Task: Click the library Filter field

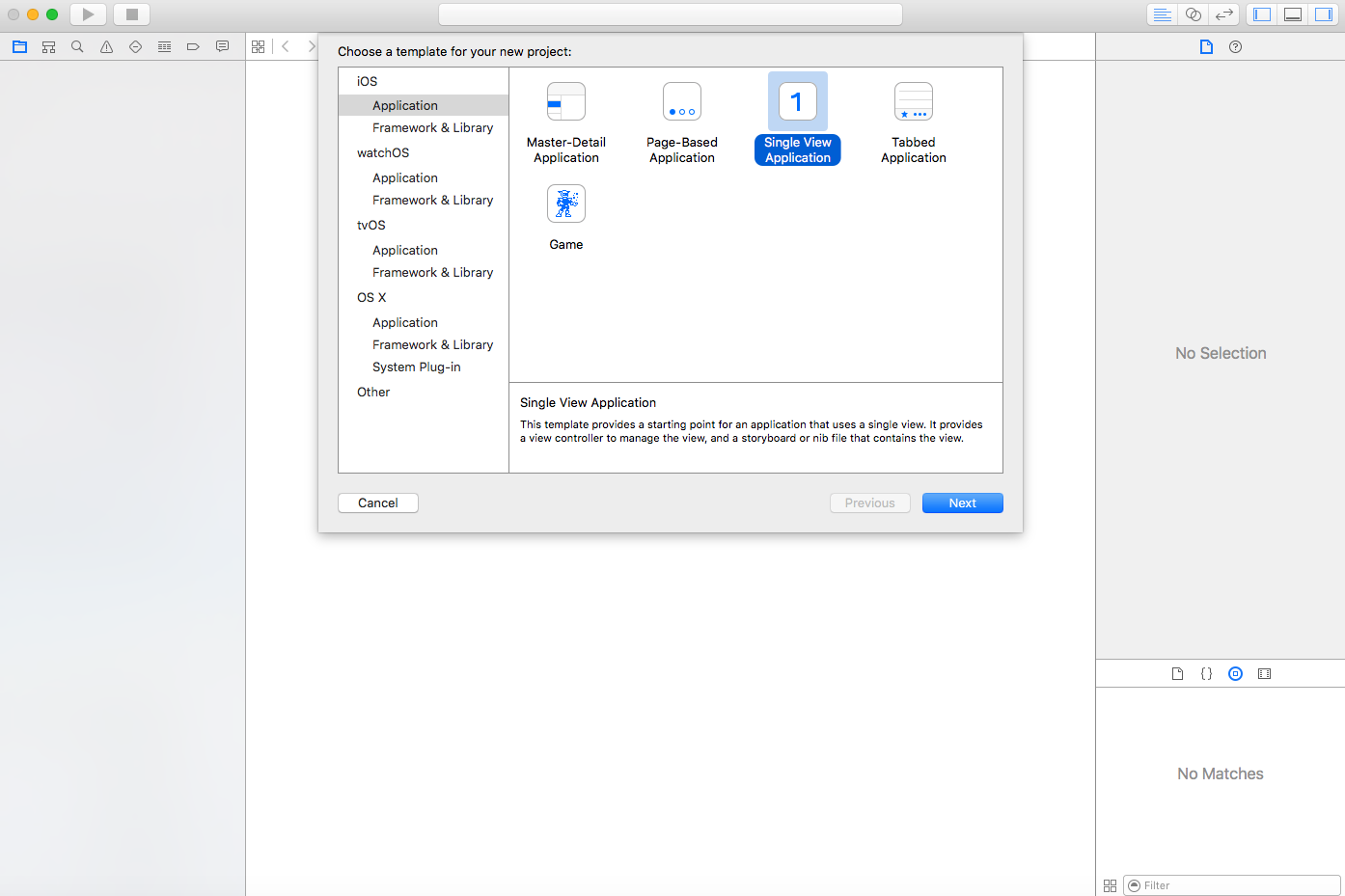Action: click(1231, 885)
